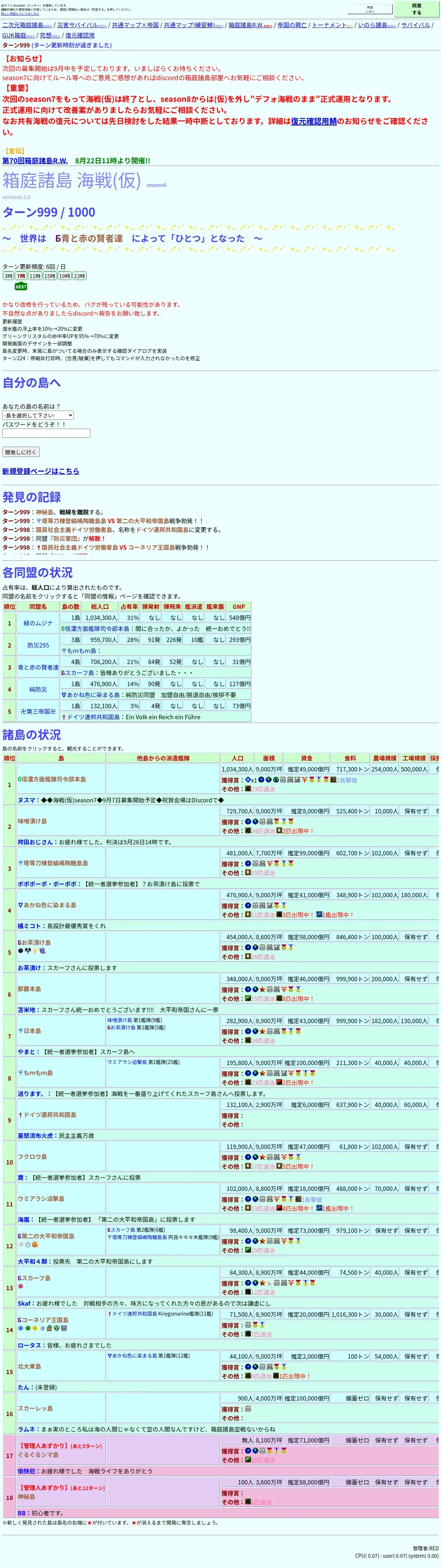Open 青と赤の賢者達 in the alliance table
Screen dimensions: 441x1568
point(38,667)
